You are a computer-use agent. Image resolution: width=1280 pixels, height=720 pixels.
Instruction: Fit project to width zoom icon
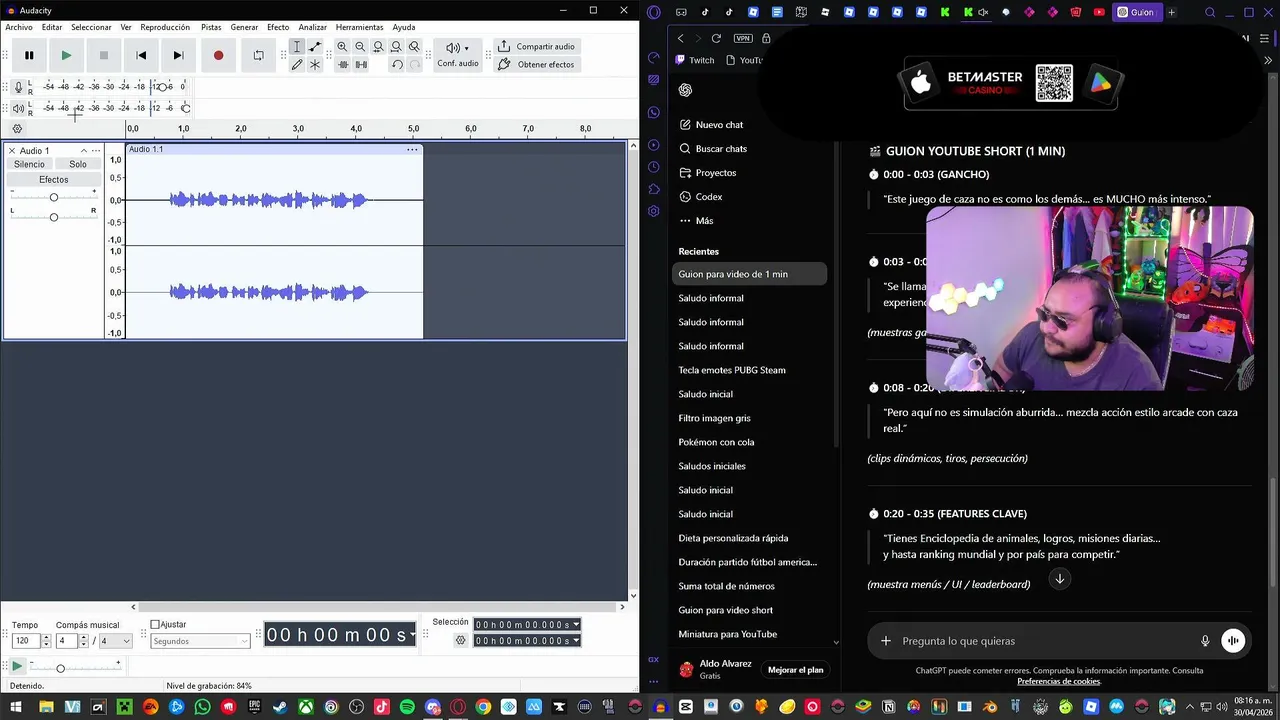tap(396, 47)
